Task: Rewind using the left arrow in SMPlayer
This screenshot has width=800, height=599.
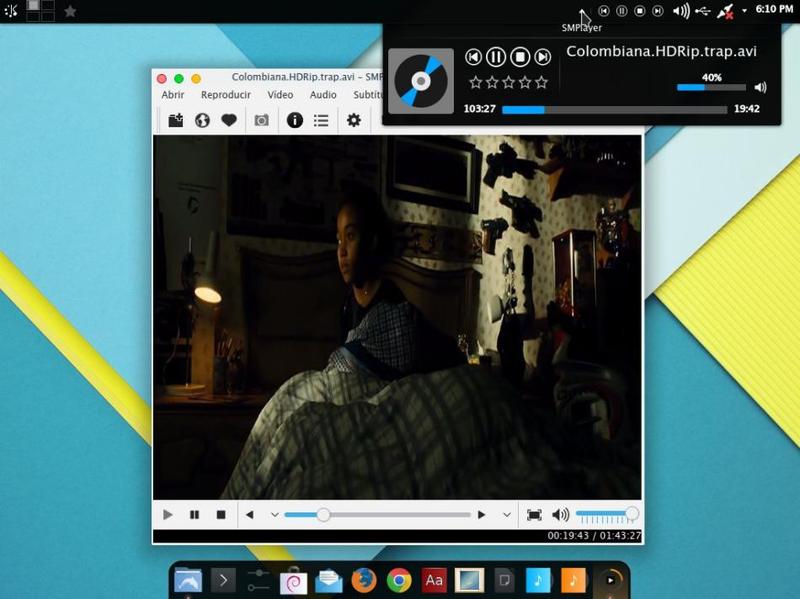Action: point(249,515)
